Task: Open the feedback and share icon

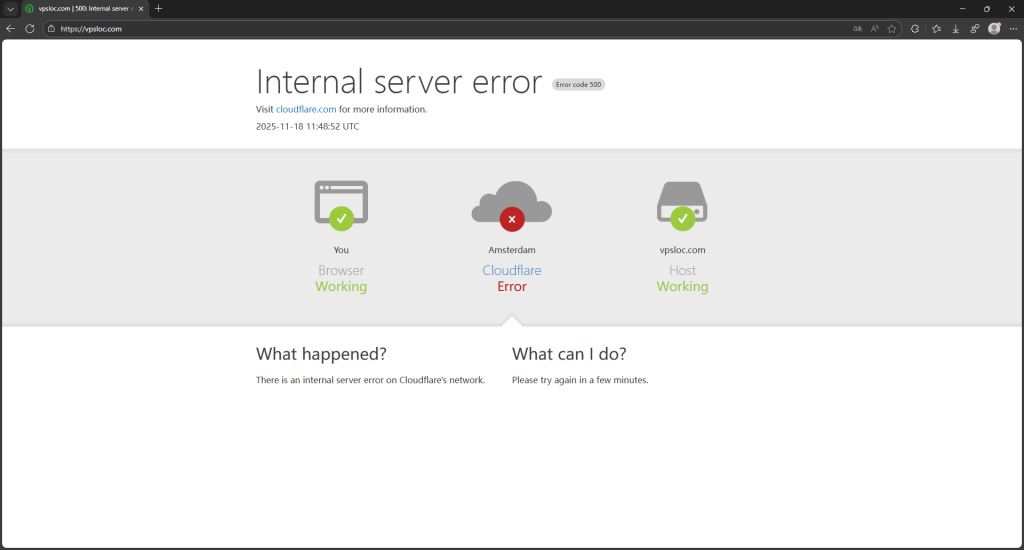Action: point(974,29)
